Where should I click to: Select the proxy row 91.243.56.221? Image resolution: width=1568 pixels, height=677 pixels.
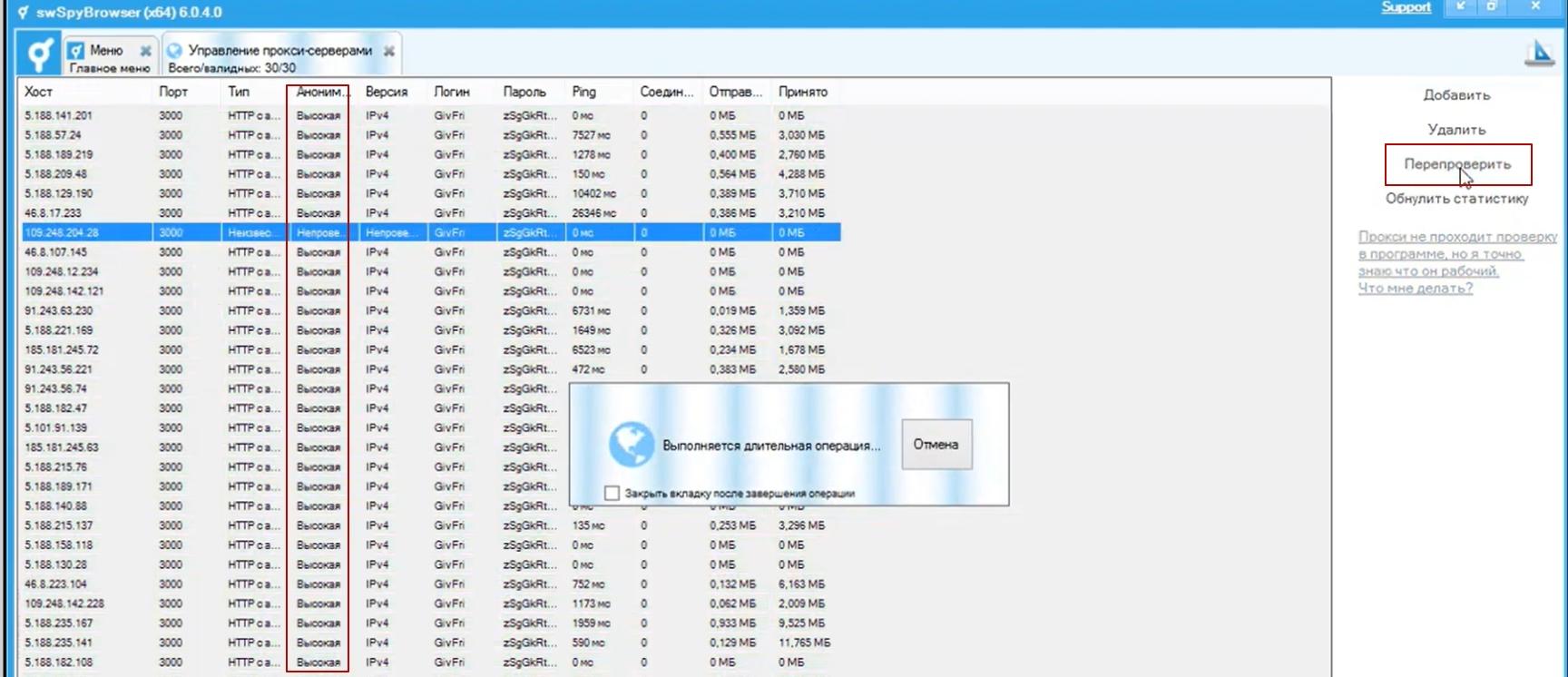coord(431,369)
